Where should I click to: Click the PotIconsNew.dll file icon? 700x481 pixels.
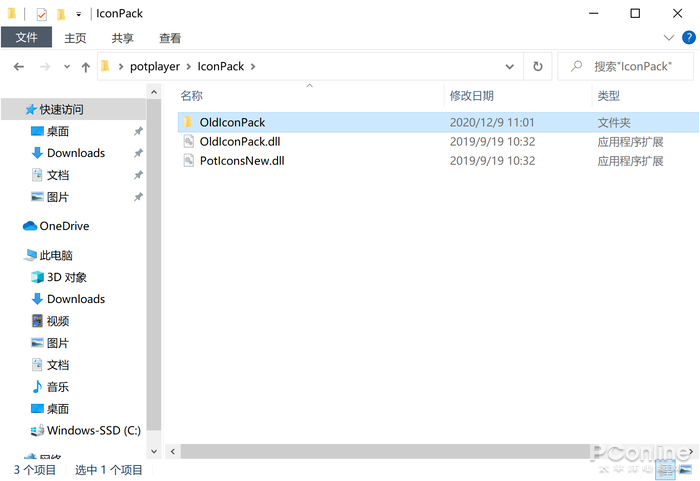[x=188, y=160]
